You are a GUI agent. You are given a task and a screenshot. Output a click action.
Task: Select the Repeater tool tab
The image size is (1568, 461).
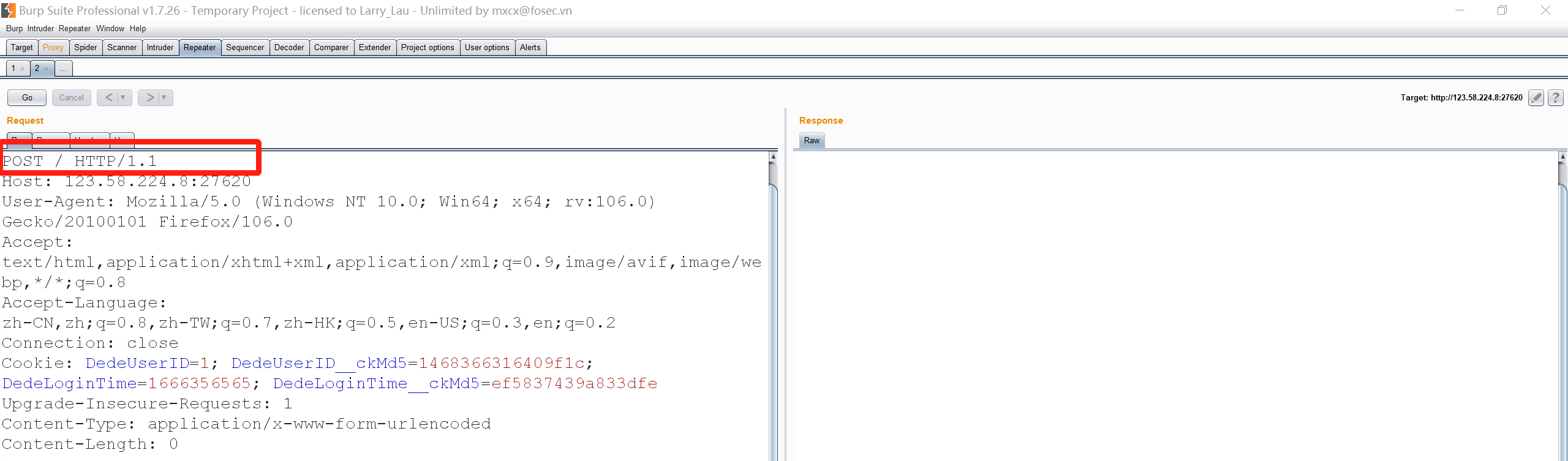point(200,48)
